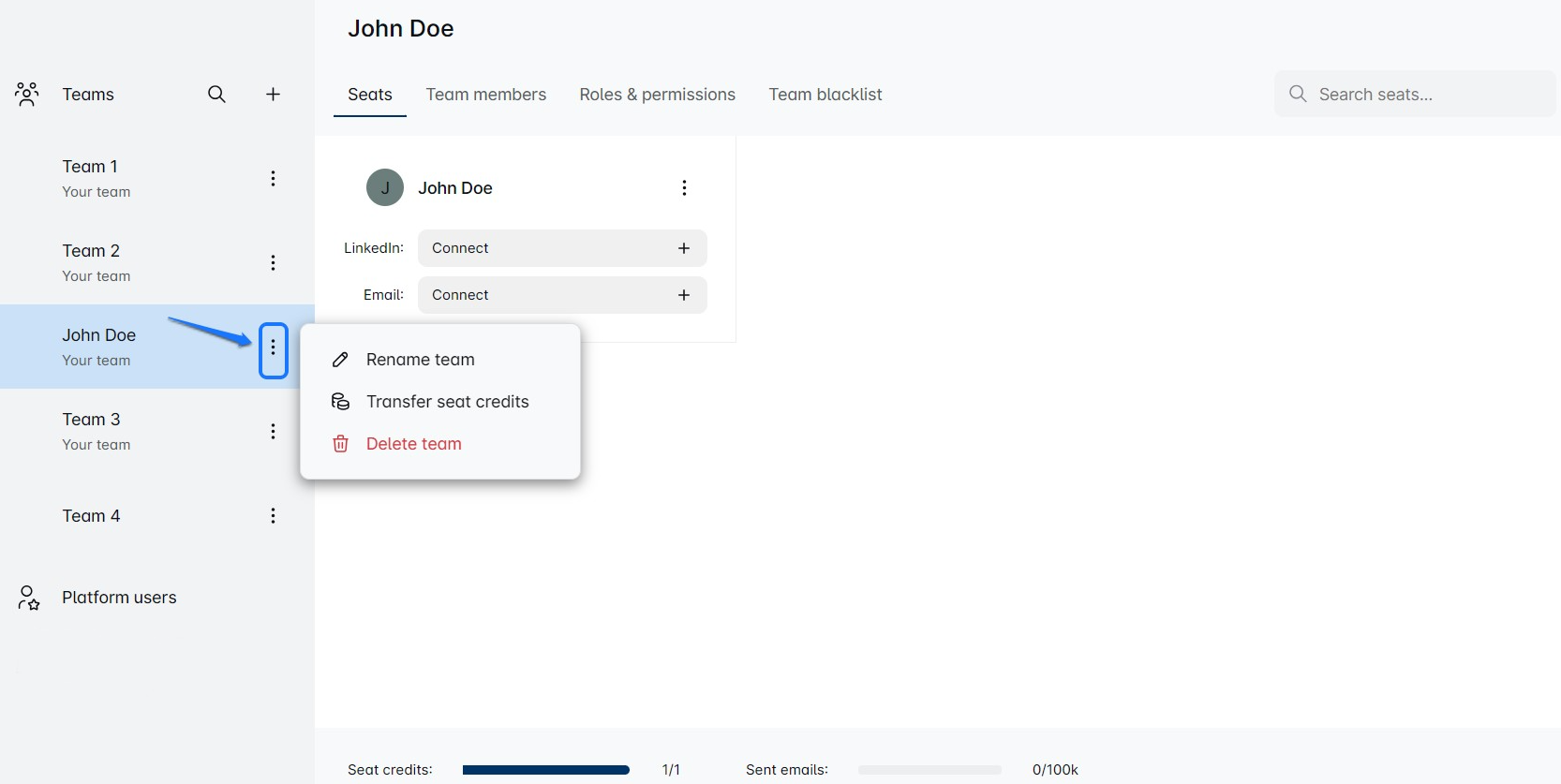This screenshot has width=1561, height=784.
Task: Switch to Team members tab
Action: [485, 95]
